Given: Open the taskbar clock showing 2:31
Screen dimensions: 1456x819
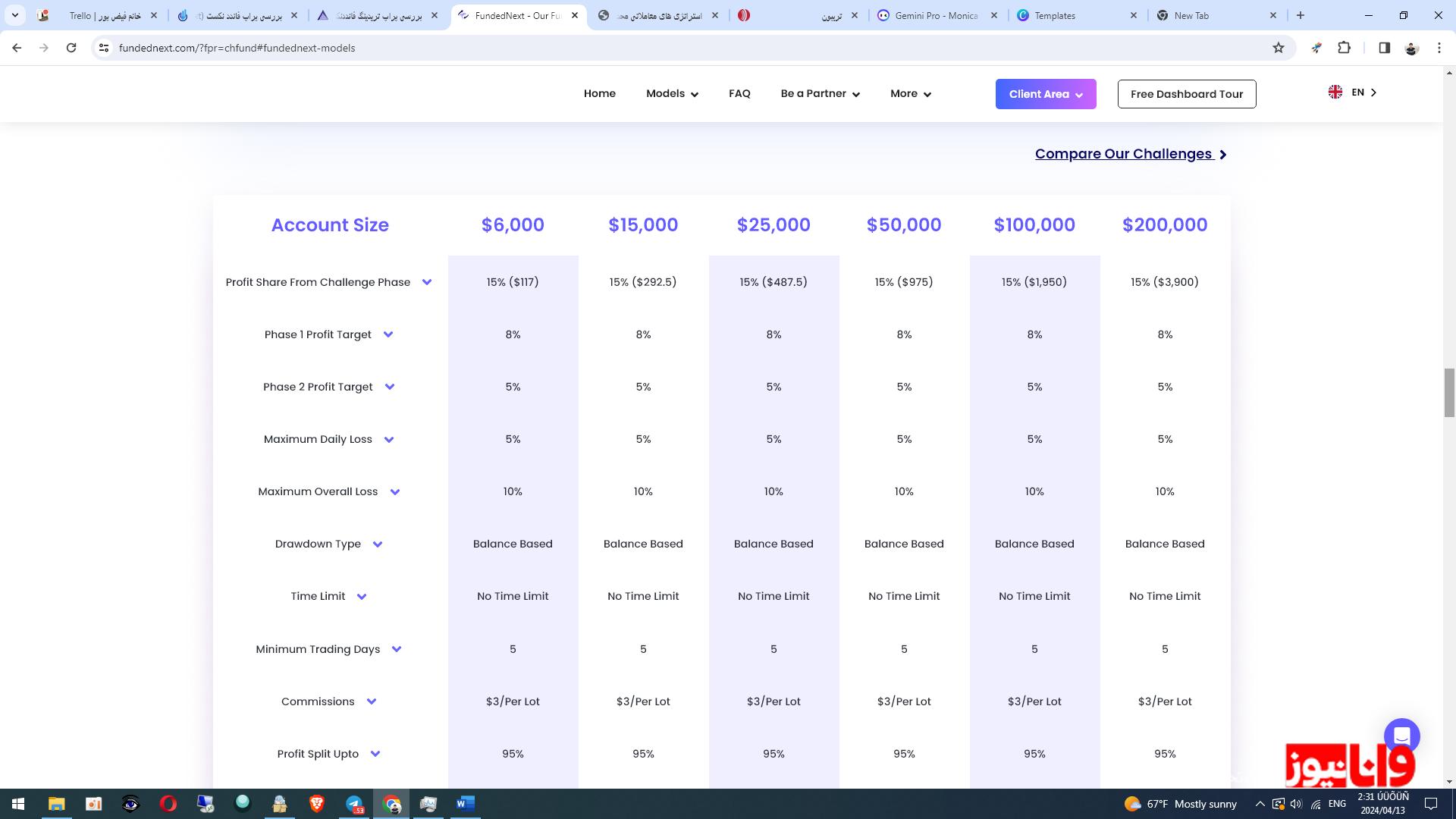Looking at the screenshot, I should click(x=1383, y=804).
